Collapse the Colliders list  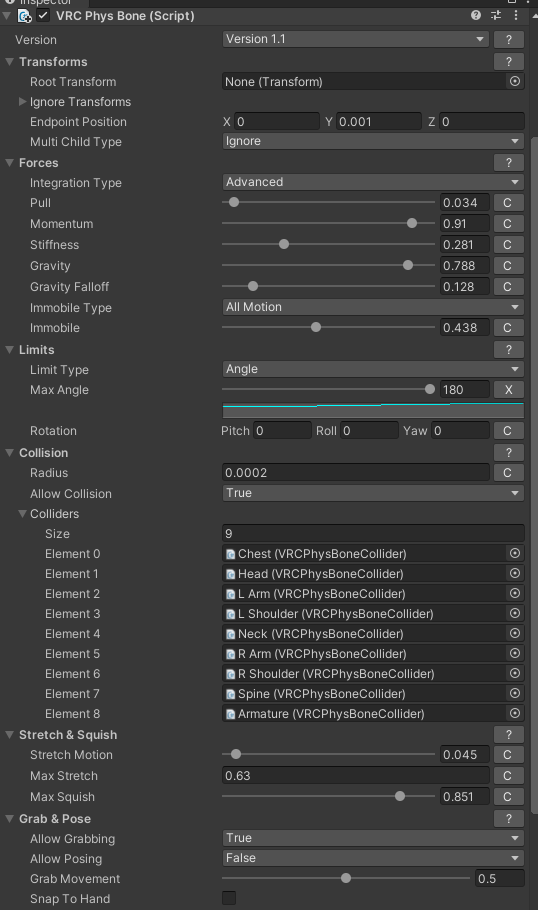(23, 514)
